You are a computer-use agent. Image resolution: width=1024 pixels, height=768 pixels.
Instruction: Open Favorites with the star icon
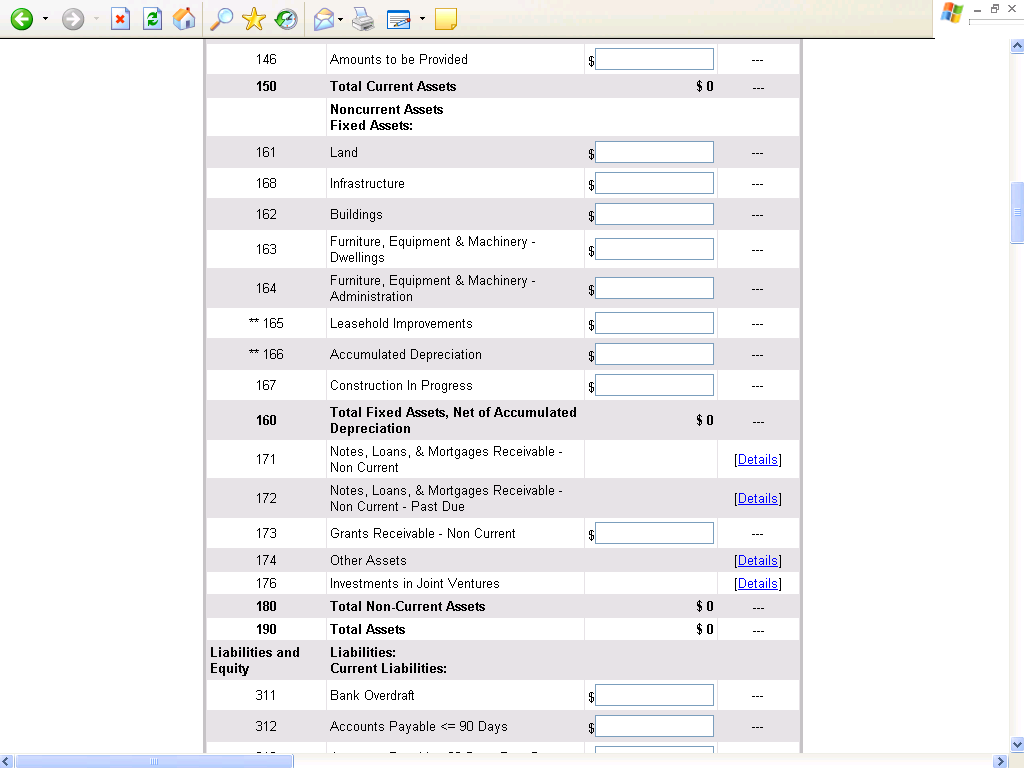[254, 19]
